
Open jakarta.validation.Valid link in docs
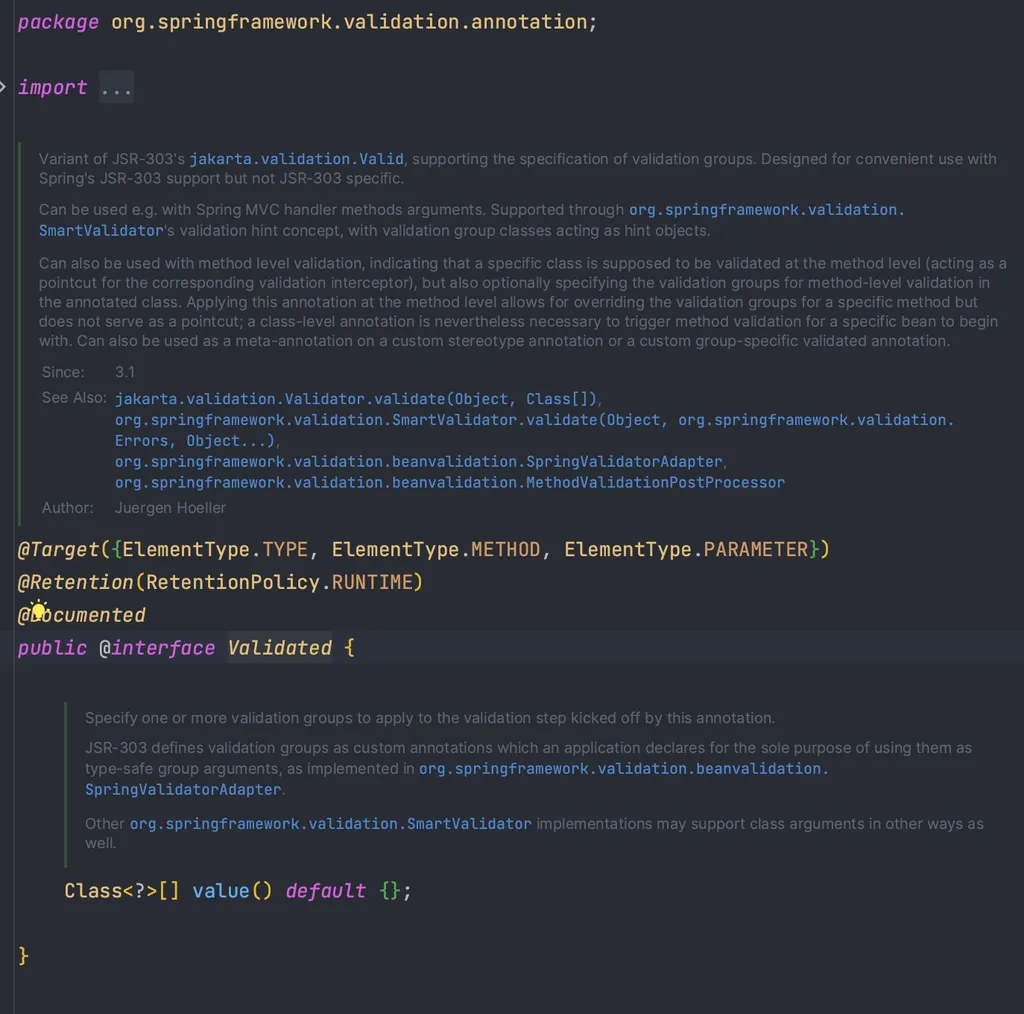pos(296,159)
